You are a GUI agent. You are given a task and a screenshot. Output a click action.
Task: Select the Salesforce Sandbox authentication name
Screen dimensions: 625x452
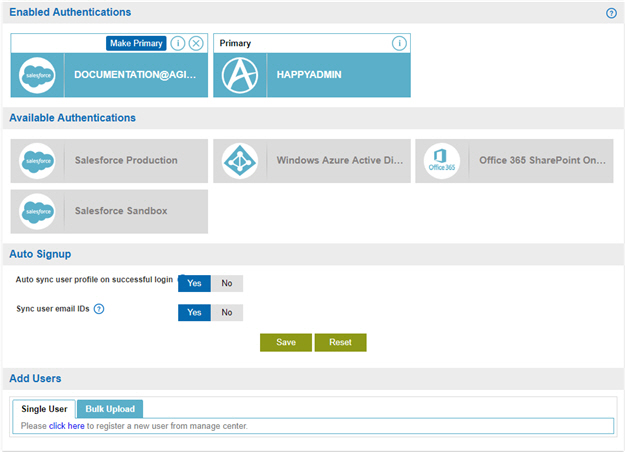point(121,211)
